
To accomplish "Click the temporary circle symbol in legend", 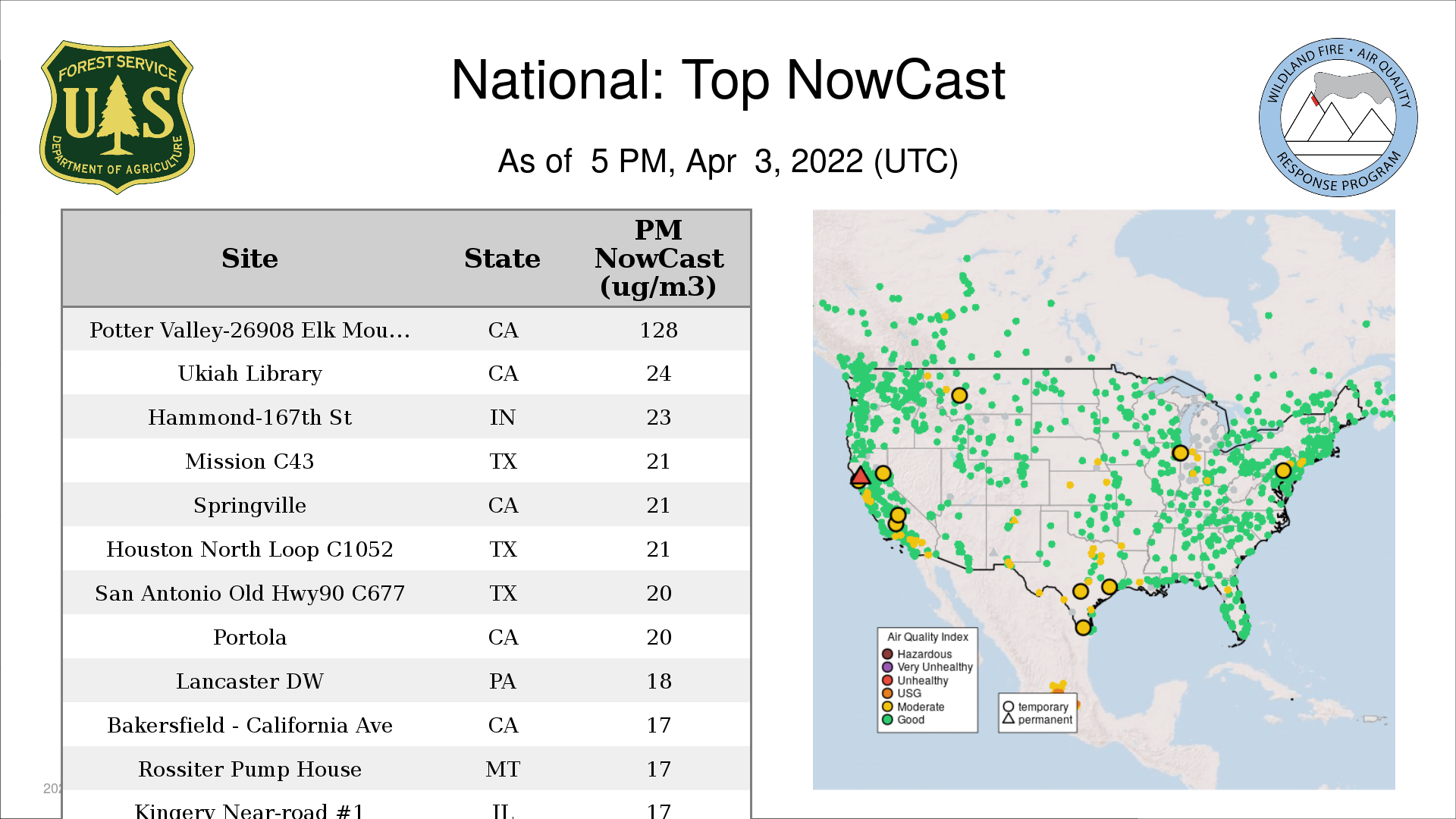I will tap(1009, 706).
